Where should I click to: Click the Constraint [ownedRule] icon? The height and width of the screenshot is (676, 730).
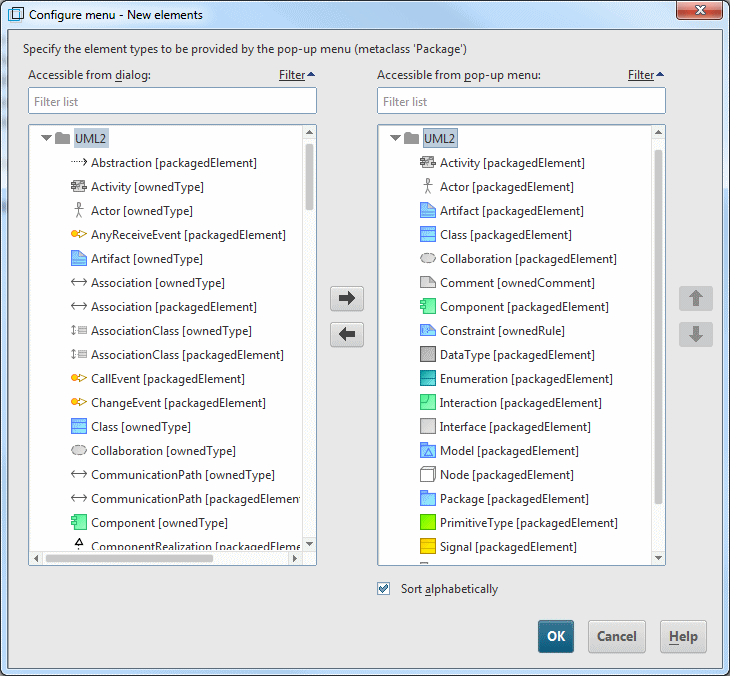428,330
